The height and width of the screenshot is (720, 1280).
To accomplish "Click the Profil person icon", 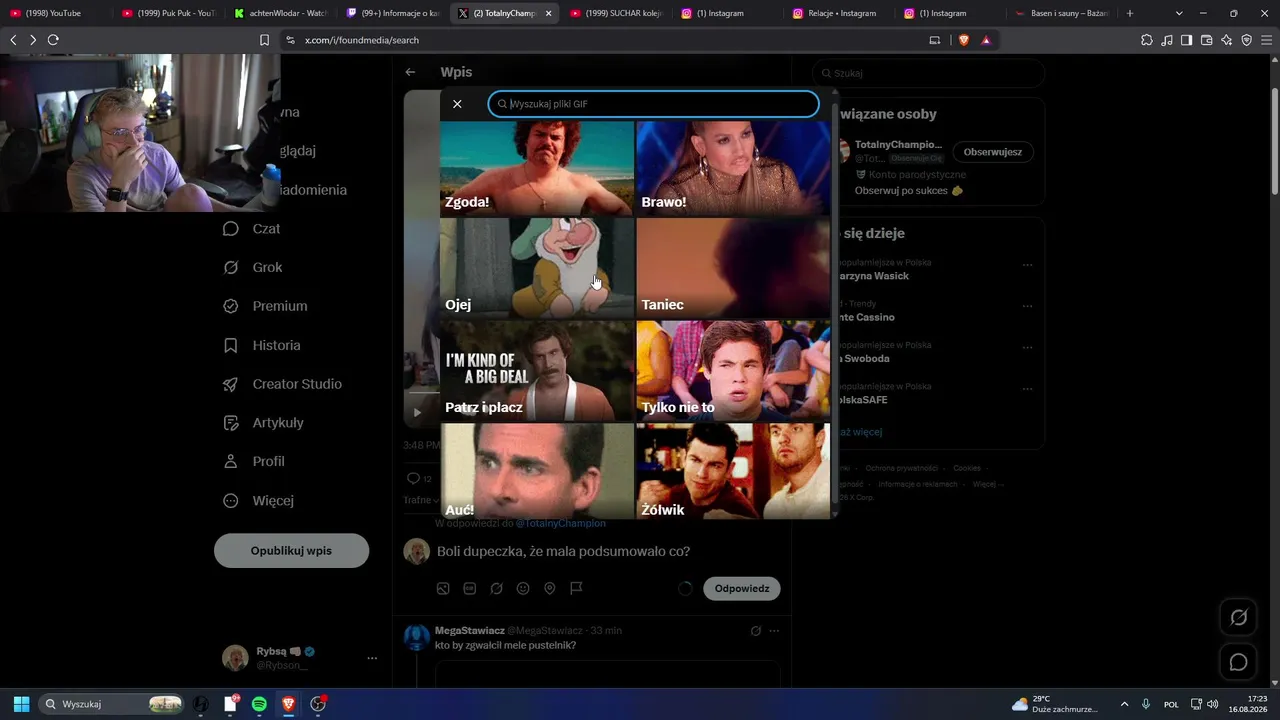I will 231,461.
